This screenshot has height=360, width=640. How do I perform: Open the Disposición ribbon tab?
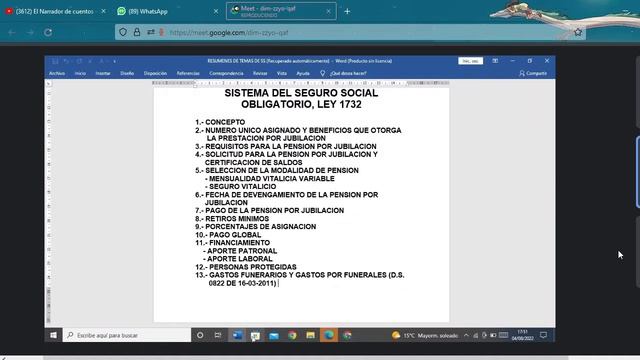[x=155, y=73]
